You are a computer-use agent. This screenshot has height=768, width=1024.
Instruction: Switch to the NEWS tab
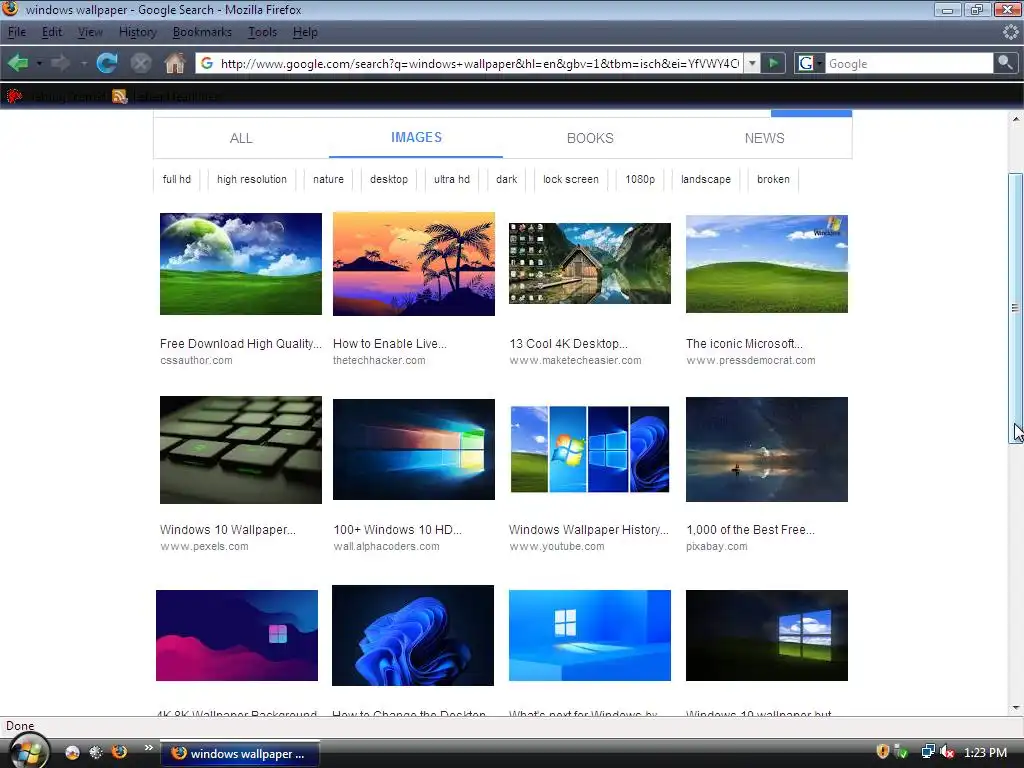[x=764, y=138]
